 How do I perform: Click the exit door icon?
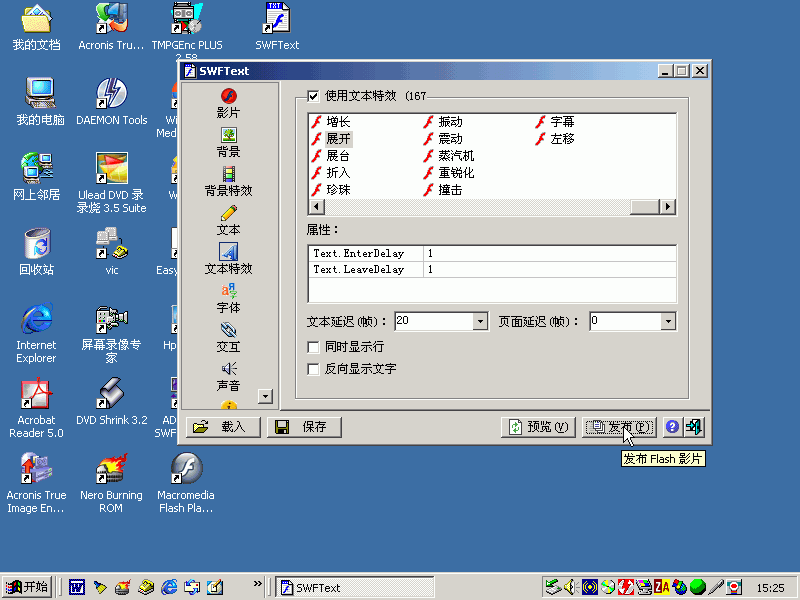(x=693, y=427)
